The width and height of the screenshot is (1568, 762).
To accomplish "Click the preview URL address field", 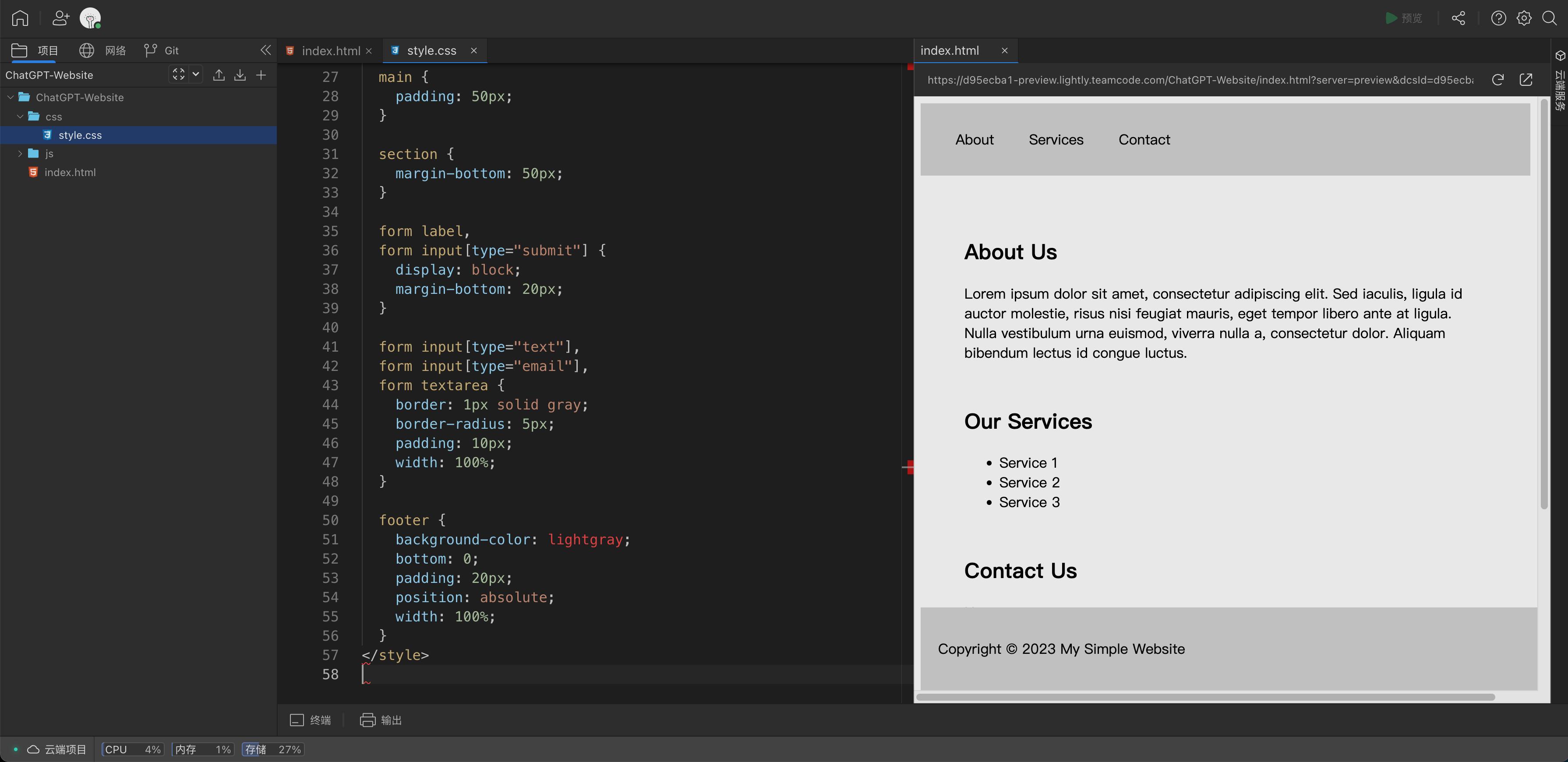I will [1199, 80].
